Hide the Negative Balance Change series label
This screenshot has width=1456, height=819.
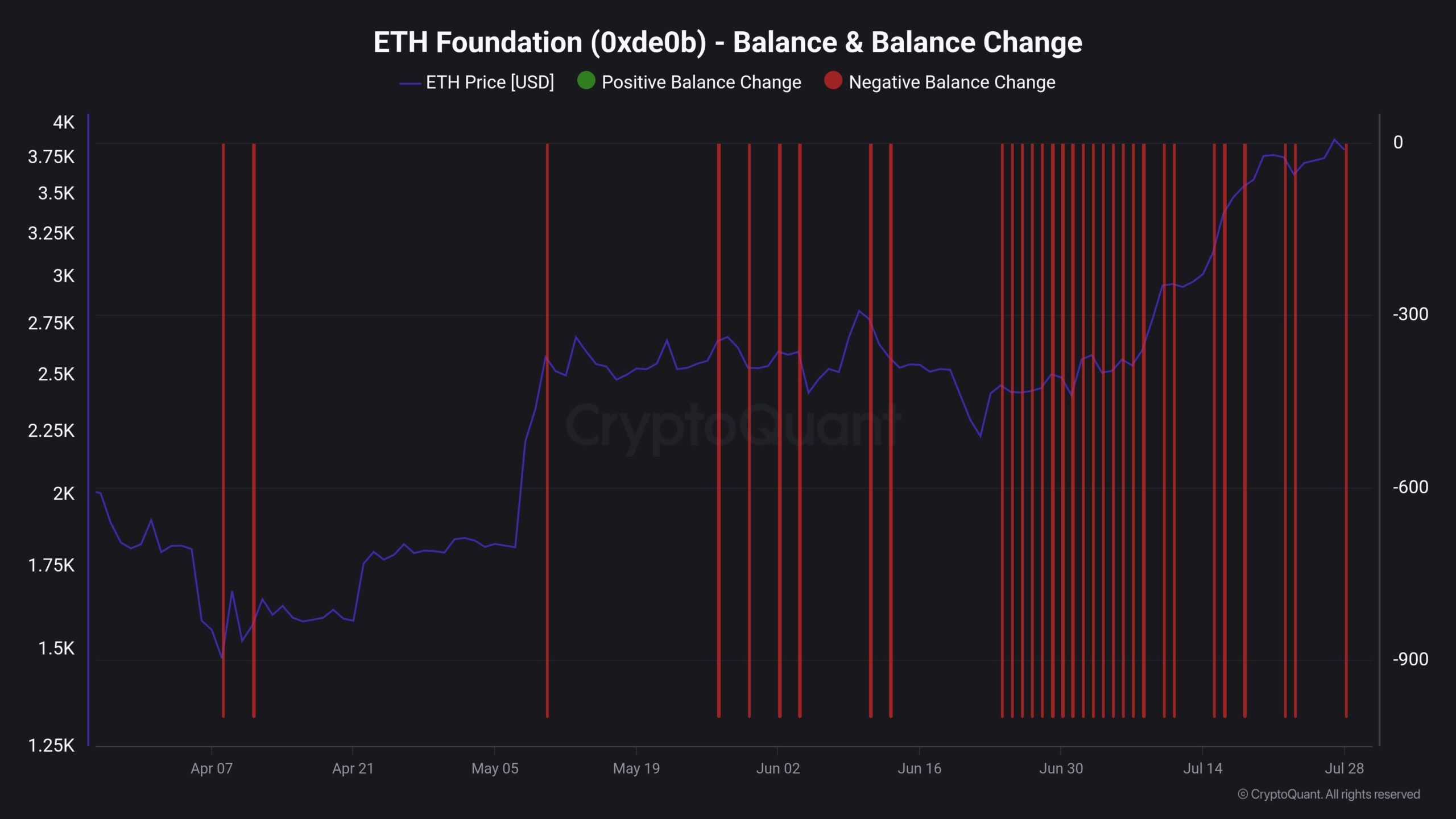(x=952, y=82)
